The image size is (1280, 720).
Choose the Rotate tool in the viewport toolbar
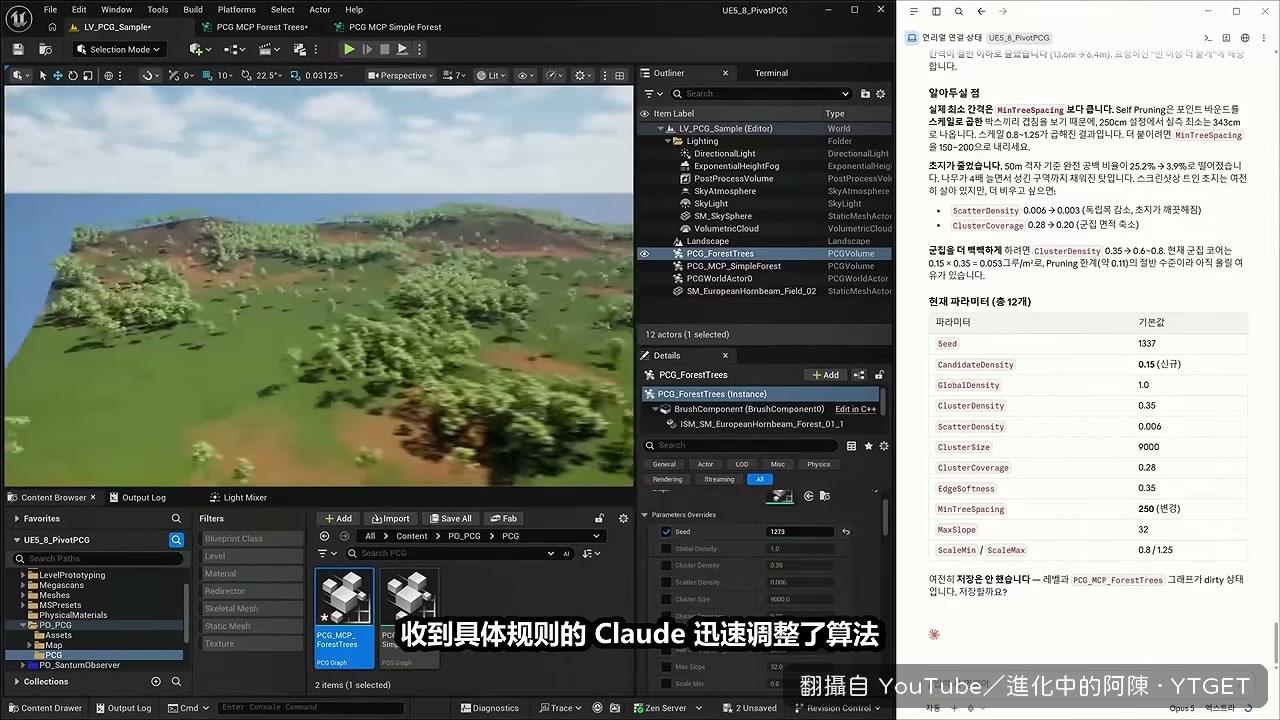point(73,75)
